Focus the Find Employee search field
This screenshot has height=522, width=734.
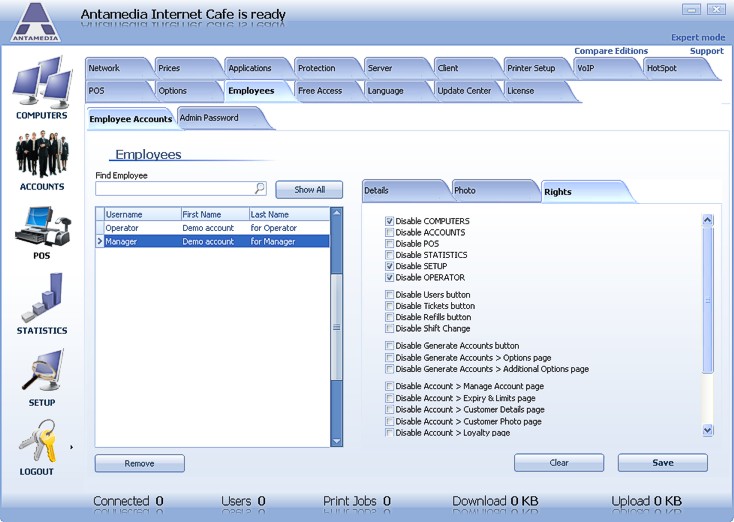click(x=181, y=189)
